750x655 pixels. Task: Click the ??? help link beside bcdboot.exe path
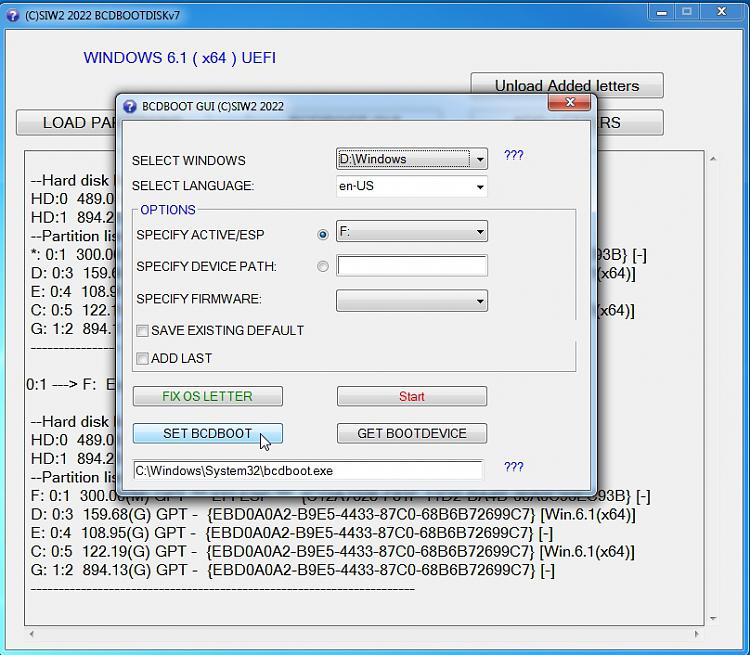514,466
